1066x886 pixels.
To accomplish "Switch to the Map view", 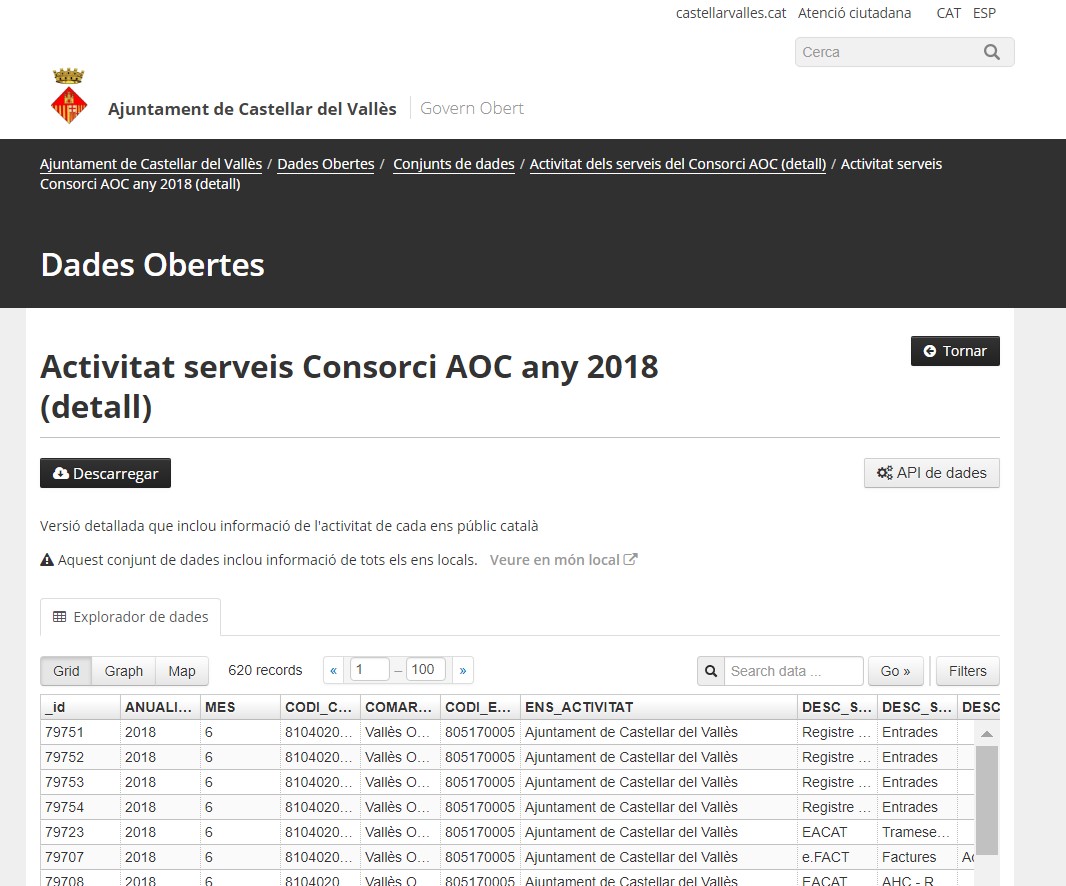I will 182,671.
